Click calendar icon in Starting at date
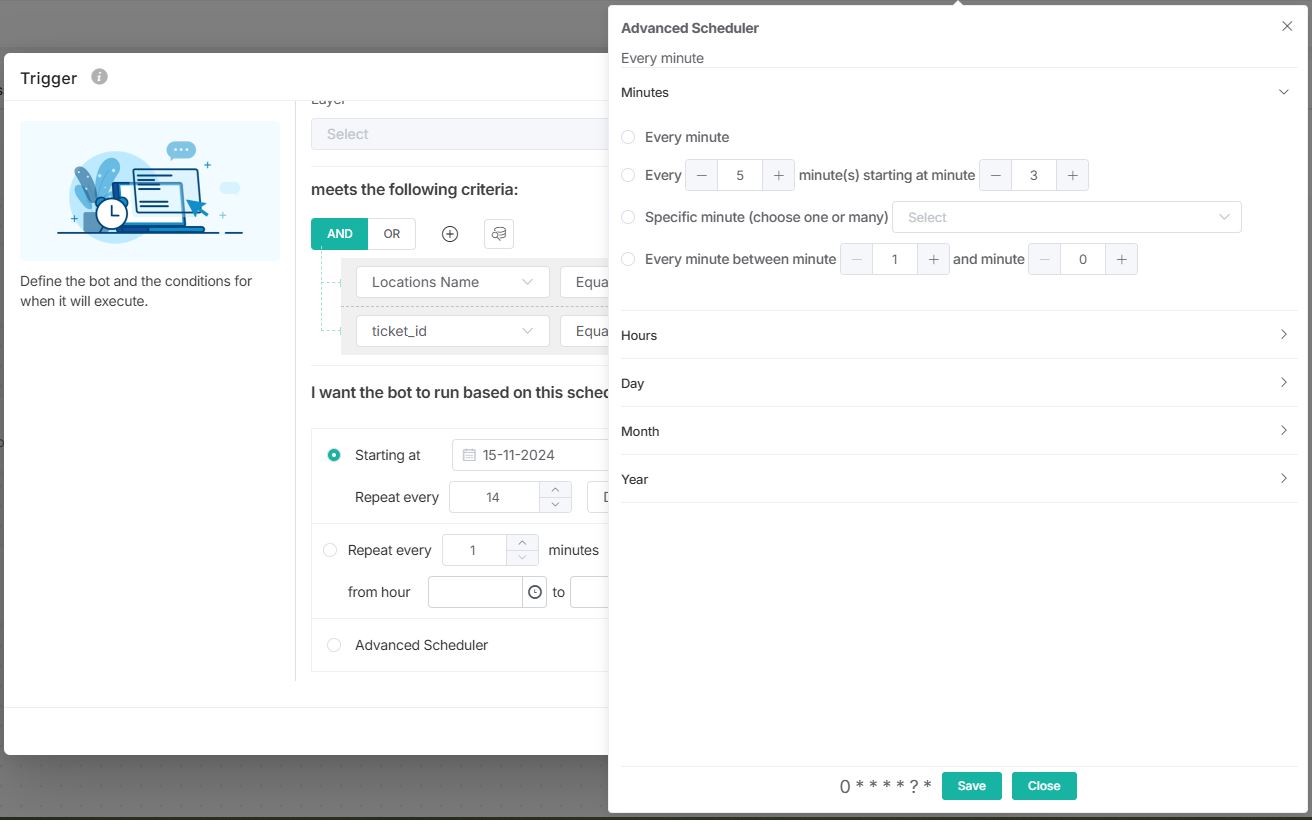 click(x=469, y=455)
